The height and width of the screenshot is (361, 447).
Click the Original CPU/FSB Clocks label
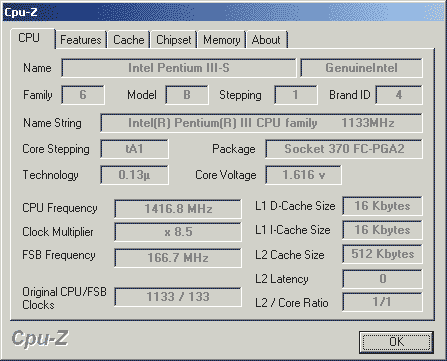point(64,298)
